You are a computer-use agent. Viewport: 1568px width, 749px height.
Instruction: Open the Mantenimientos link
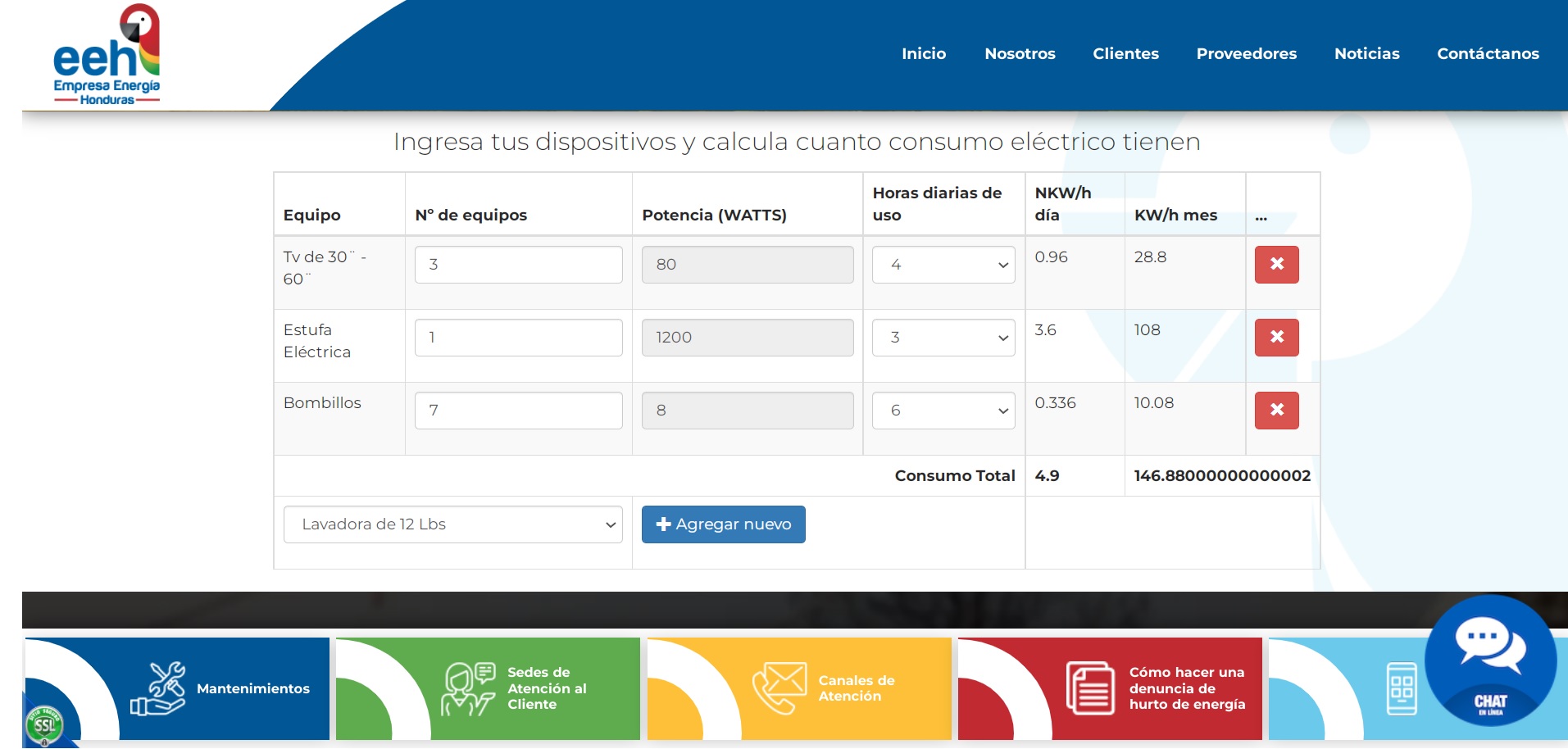pos(253,689)
